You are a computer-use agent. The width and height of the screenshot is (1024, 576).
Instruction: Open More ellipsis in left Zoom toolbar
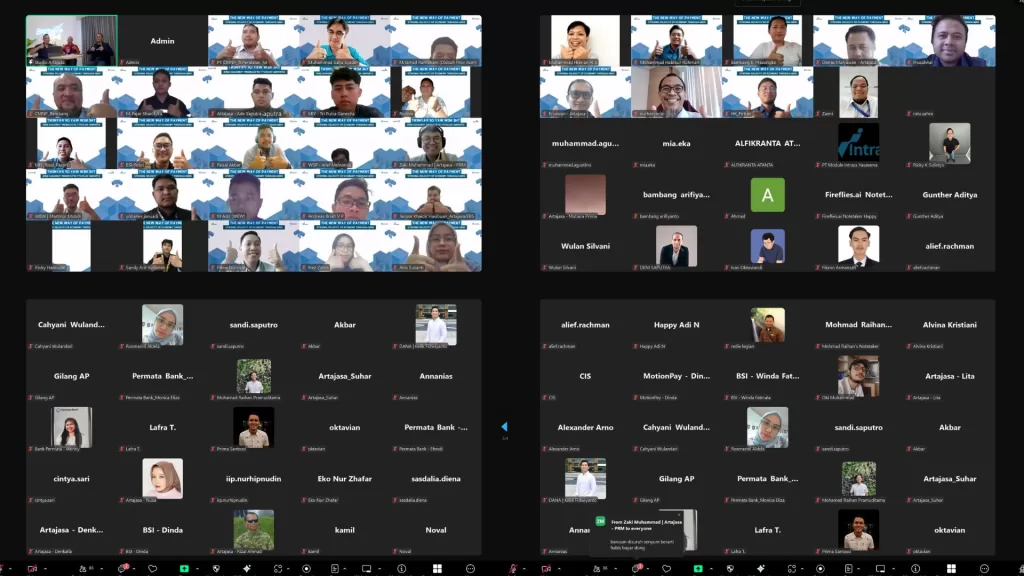pos(470,569)
